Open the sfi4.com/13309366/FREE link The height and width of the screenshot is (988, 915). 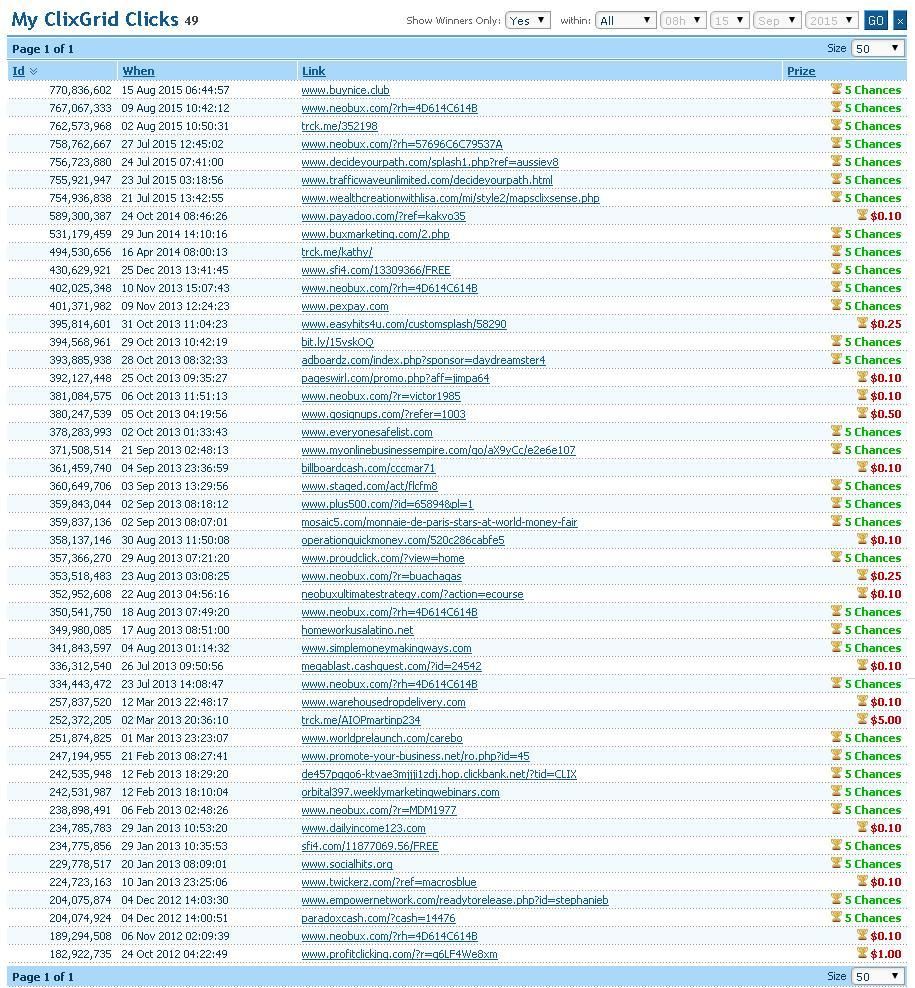[376, 270]
